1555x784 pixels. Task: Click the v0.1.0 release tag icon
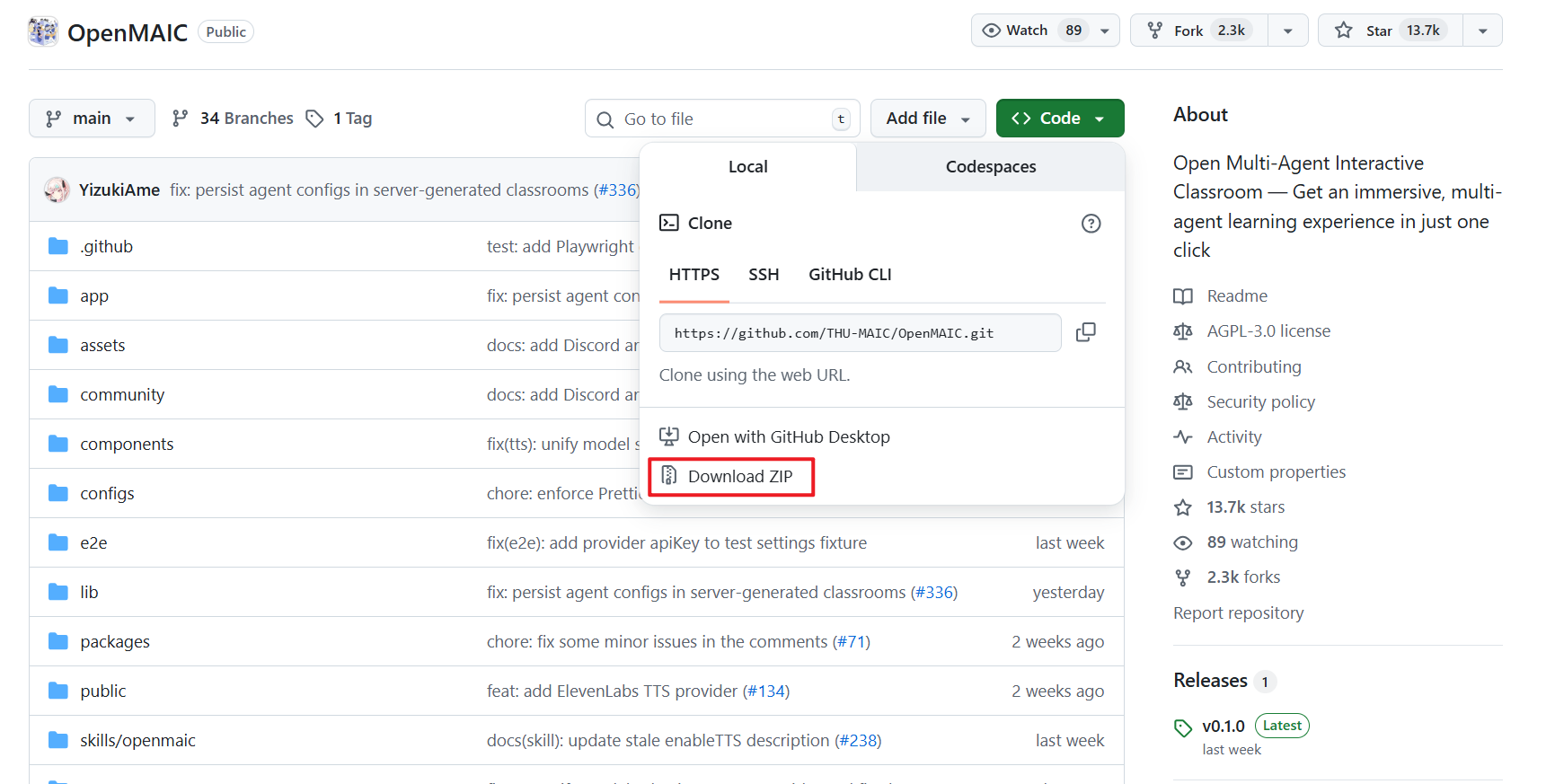tap(1183, 727)
